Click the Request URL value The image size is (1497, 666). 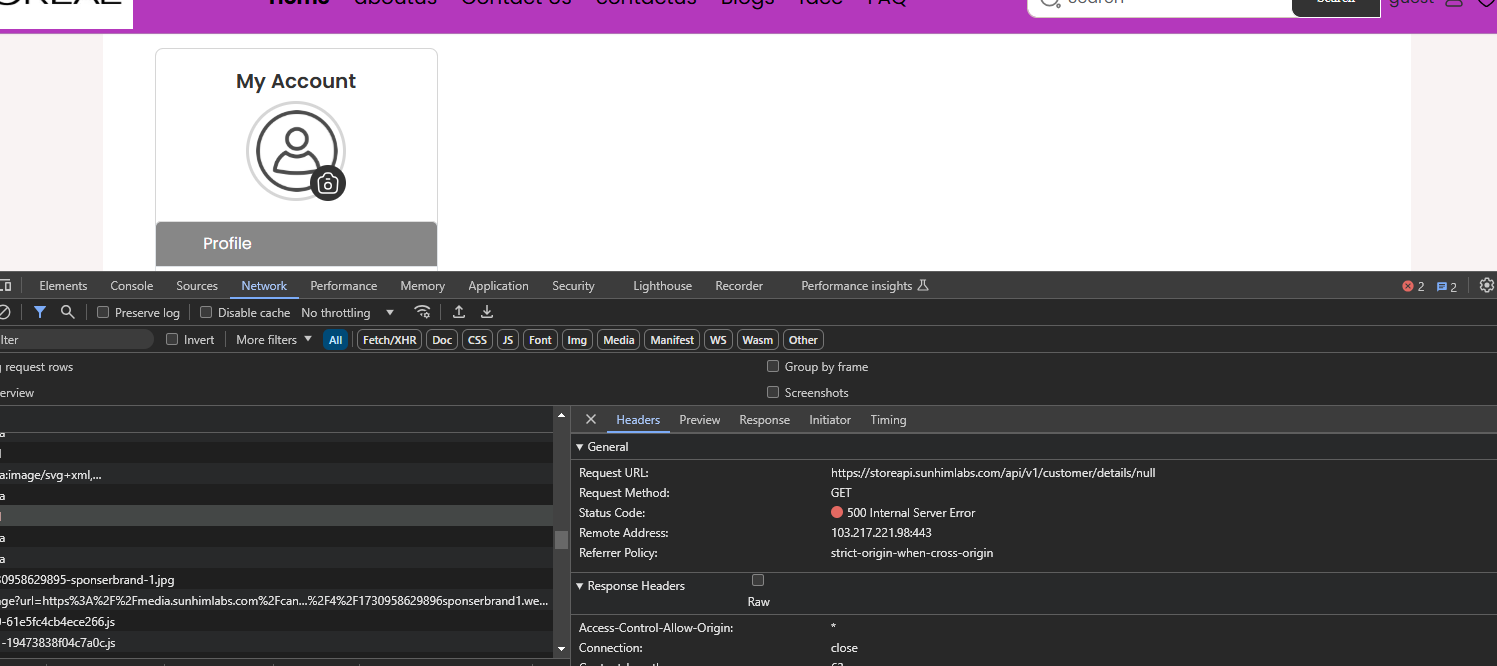point(993,473)
